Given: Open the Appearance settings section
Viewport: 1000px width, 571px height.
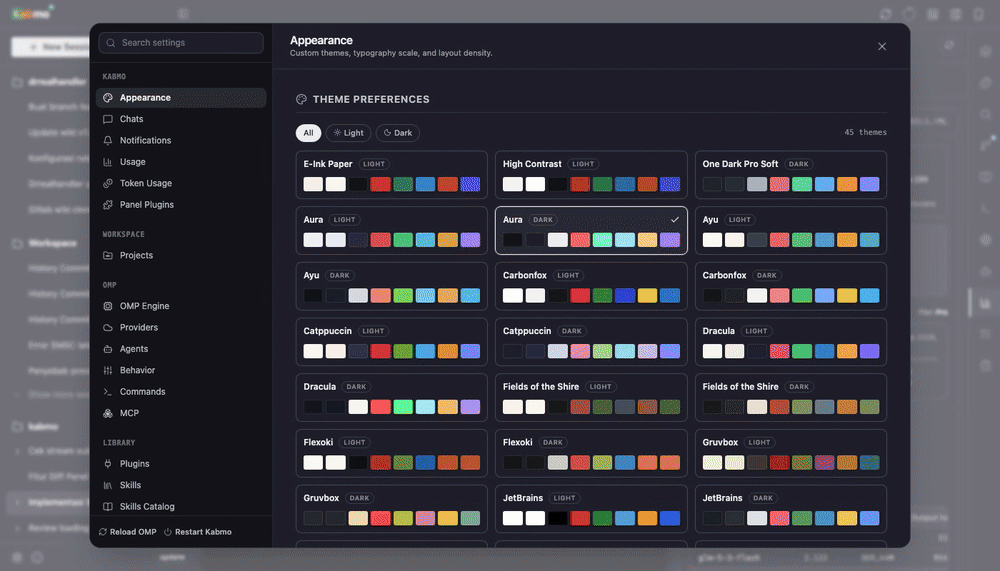Looking at the screenshot, I should [181, 98].
